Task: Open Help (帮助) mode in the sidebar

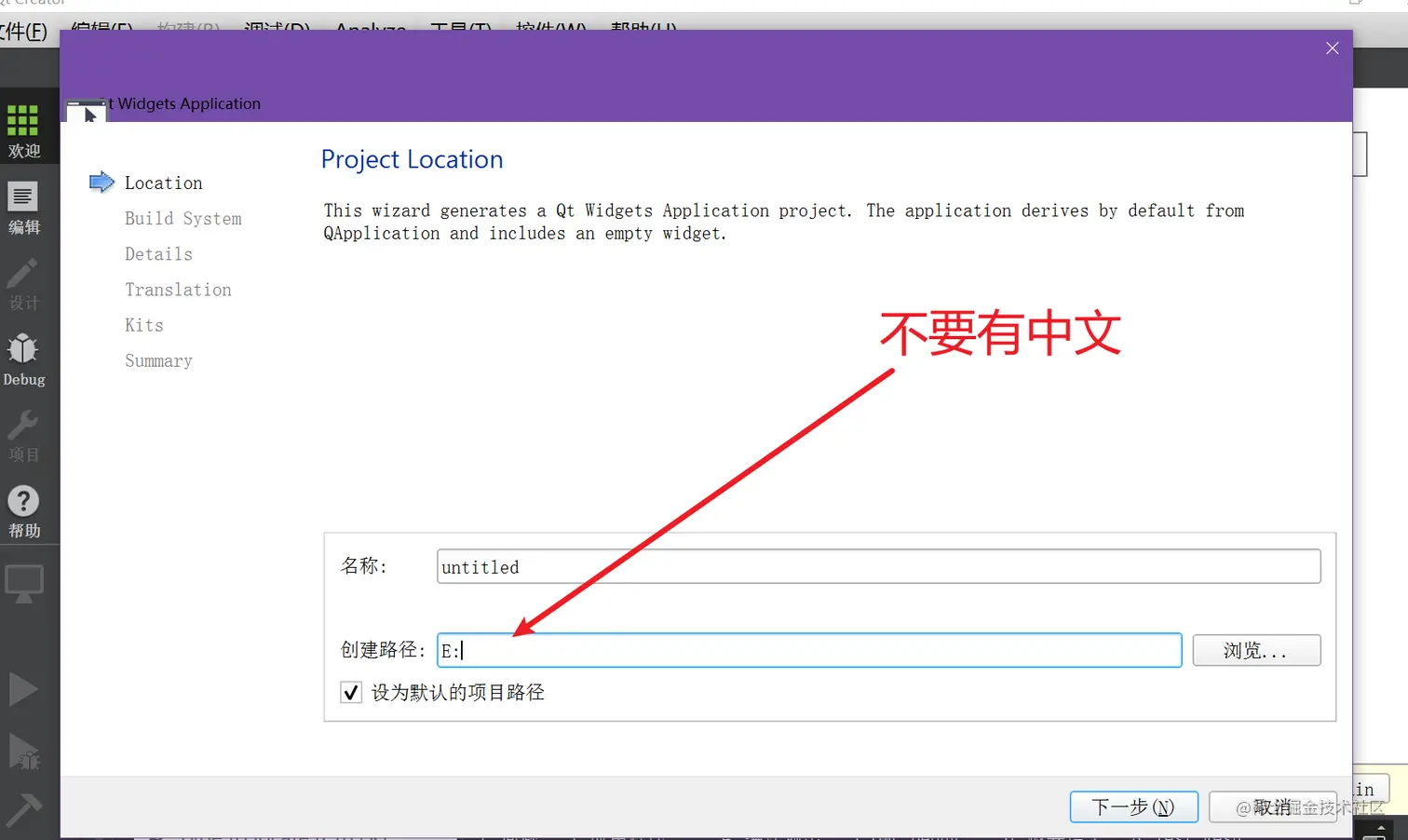Action: 23,512
